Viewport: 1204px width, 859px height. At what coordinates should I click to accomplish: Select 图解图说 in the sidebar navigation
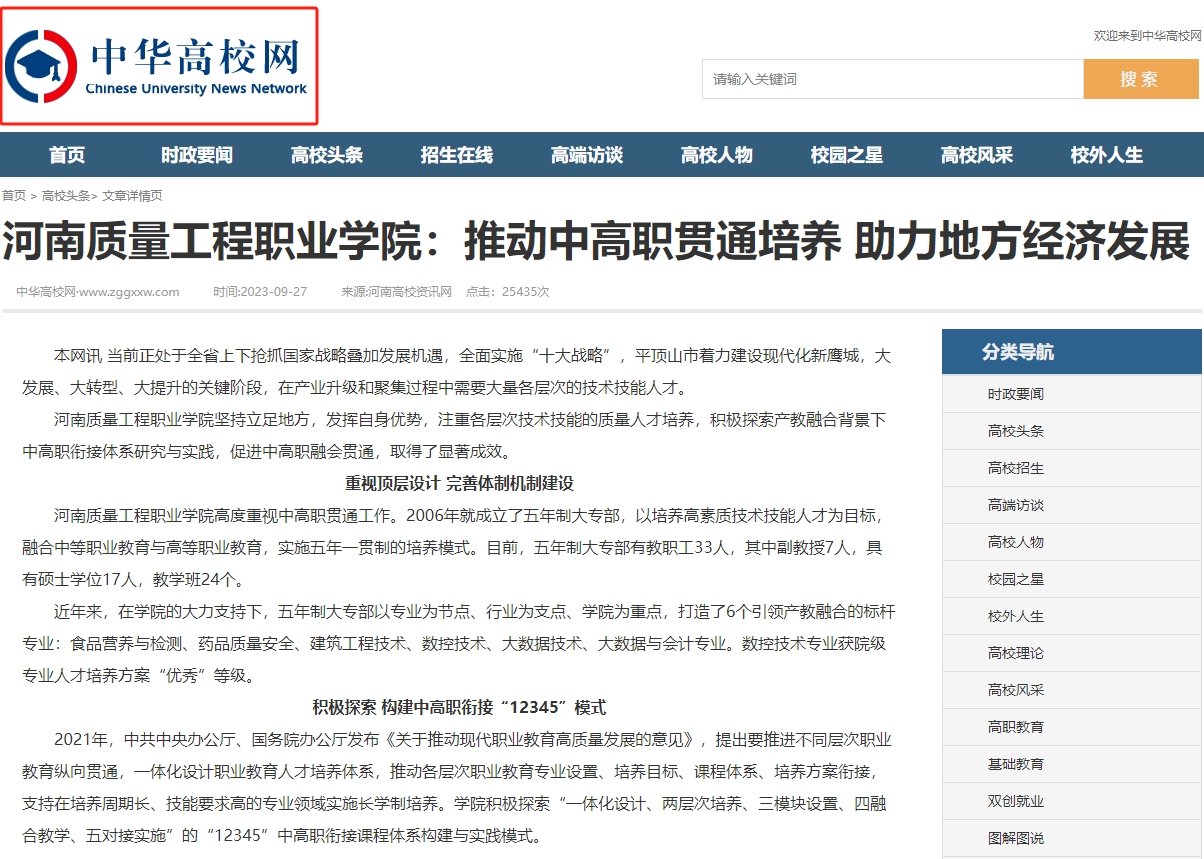tap(1015, 838)
